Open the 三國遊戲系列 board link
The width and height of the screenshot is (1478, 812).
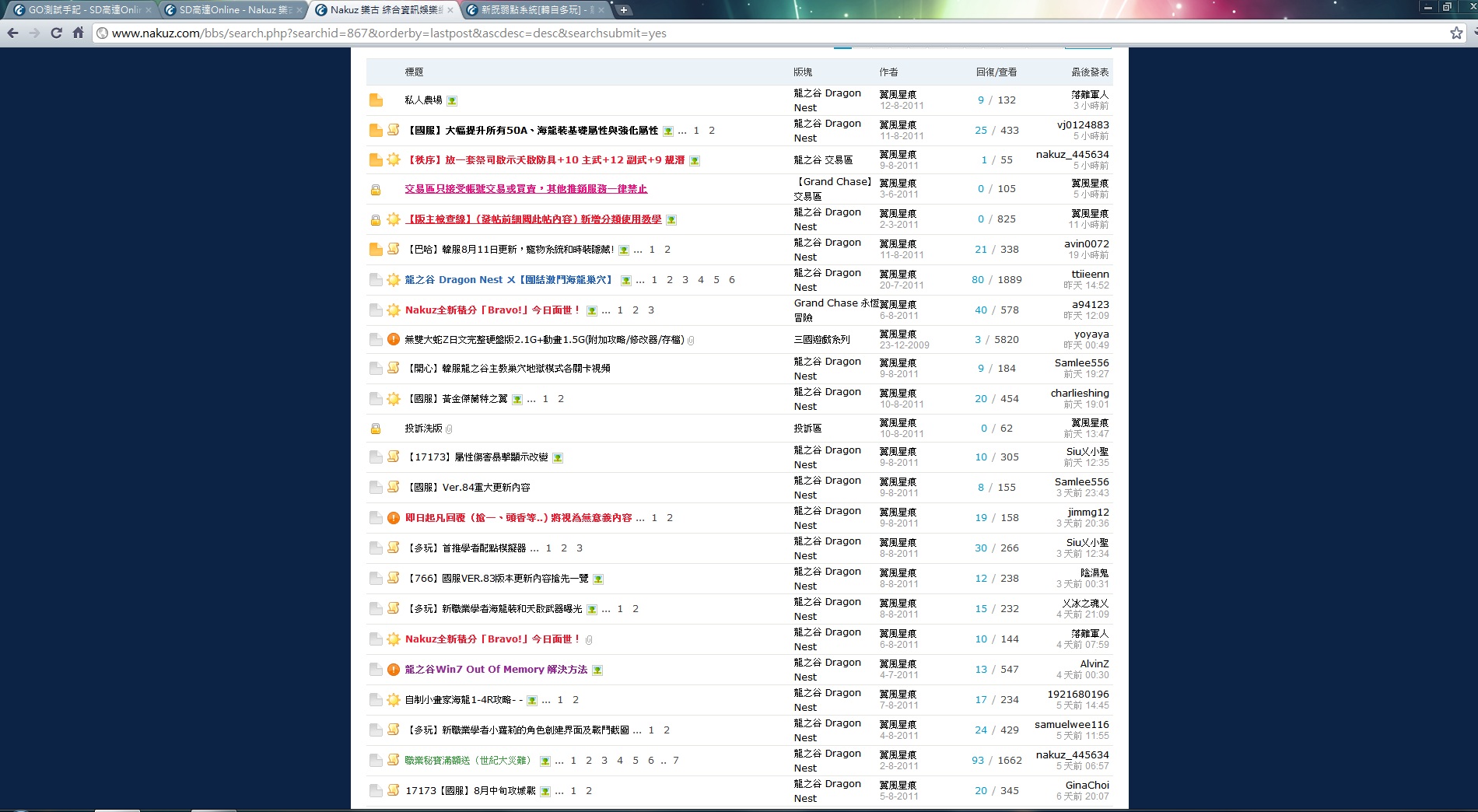(821, 340)
